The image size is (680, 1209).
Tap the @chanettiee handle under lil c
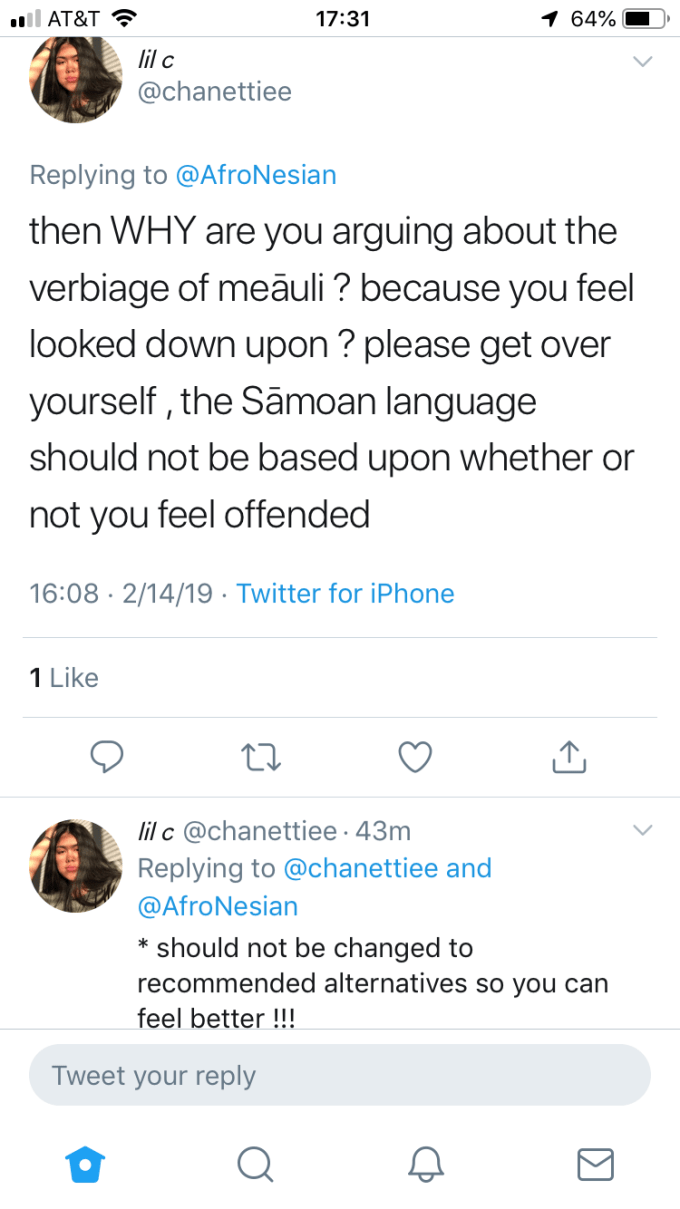click(x=213, y=92)
